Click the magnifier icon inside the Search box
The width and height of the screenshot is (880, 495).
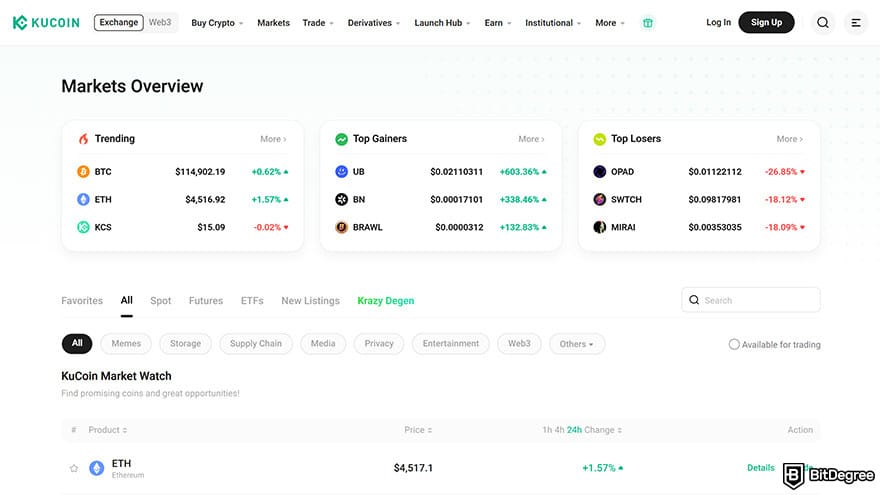coord(694,300)
